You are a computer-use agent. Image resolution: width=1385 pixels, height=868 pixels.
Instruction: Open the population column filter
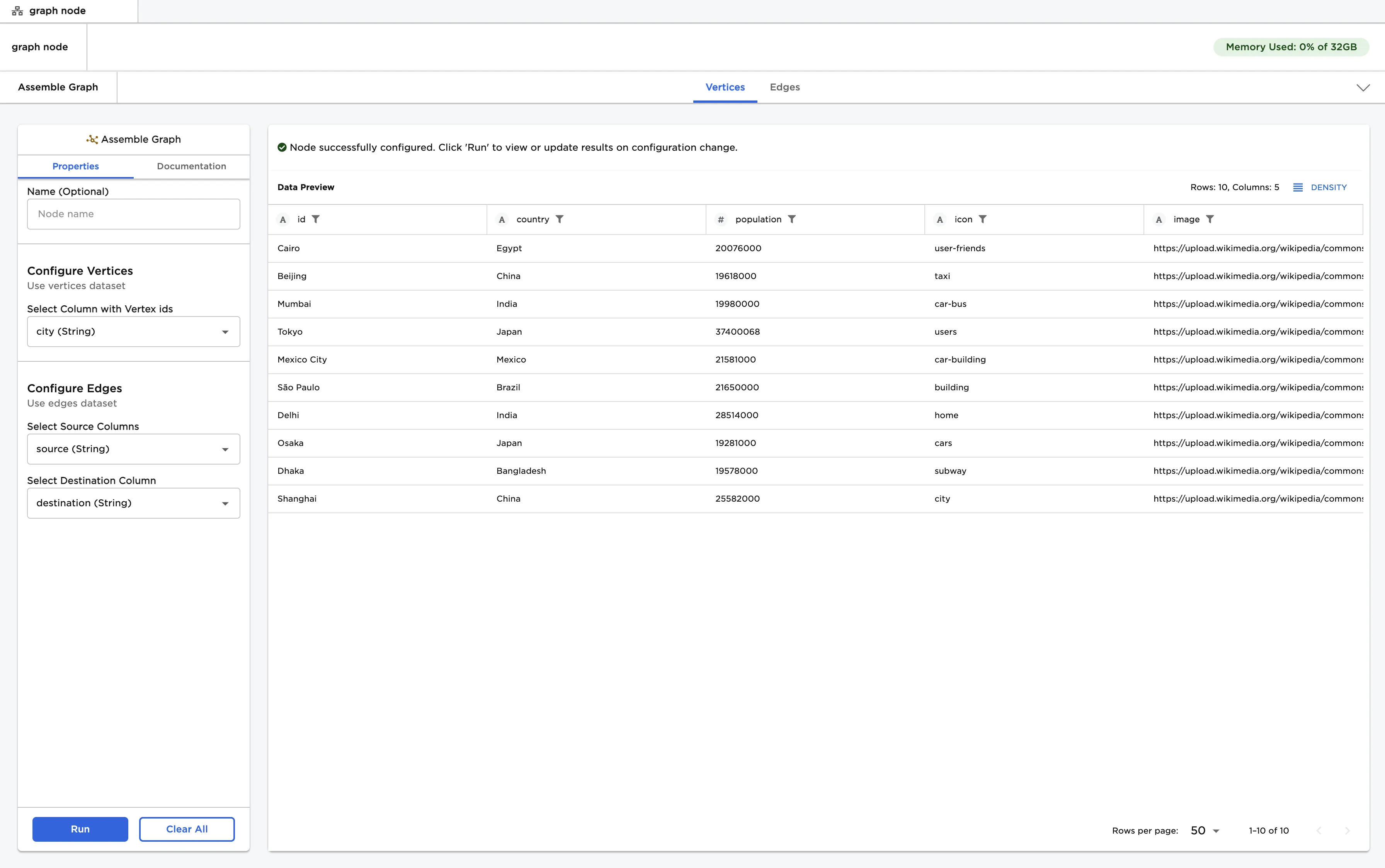point(791,219)
